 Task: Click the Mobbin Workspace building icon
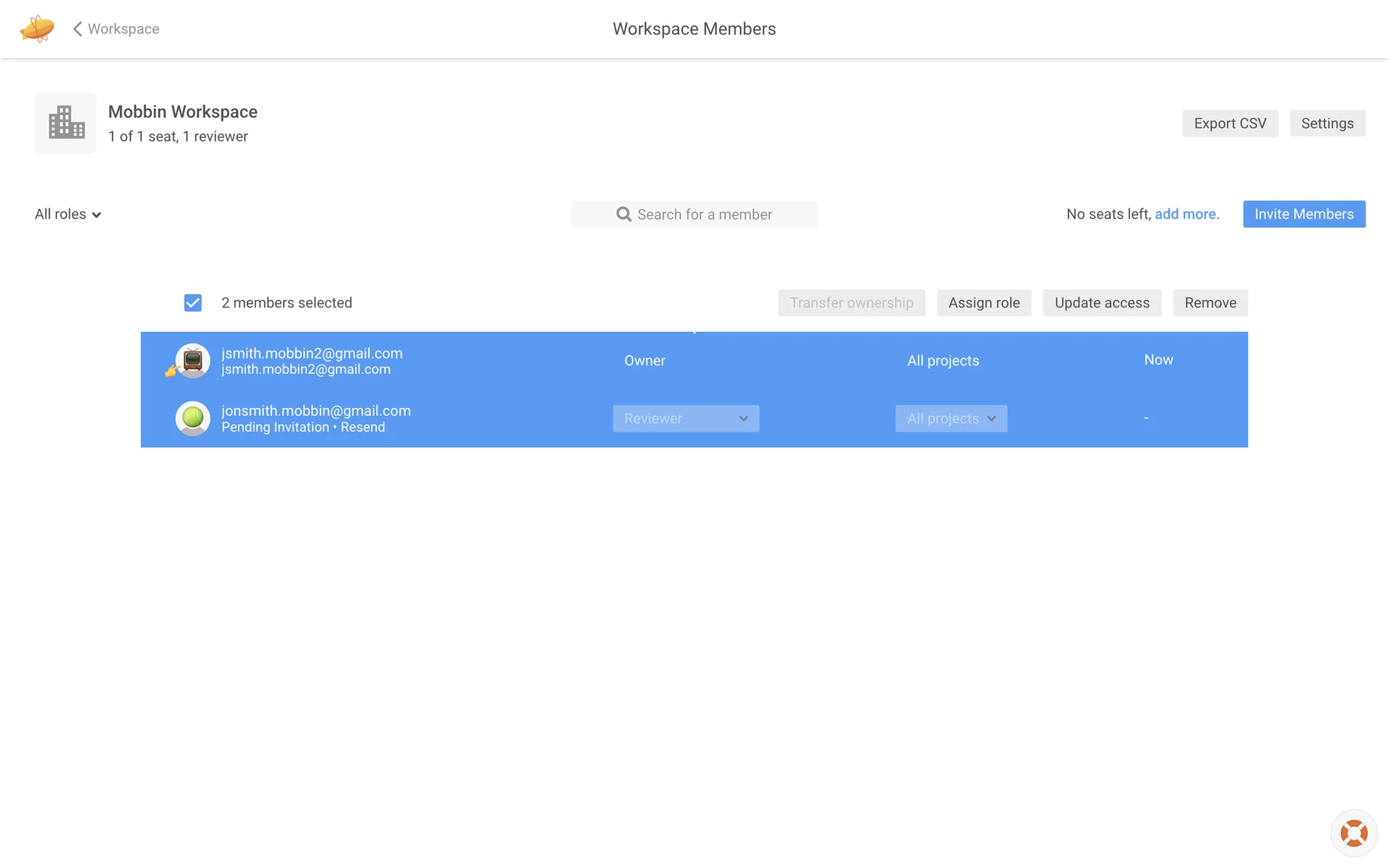(x=66, y=123)
